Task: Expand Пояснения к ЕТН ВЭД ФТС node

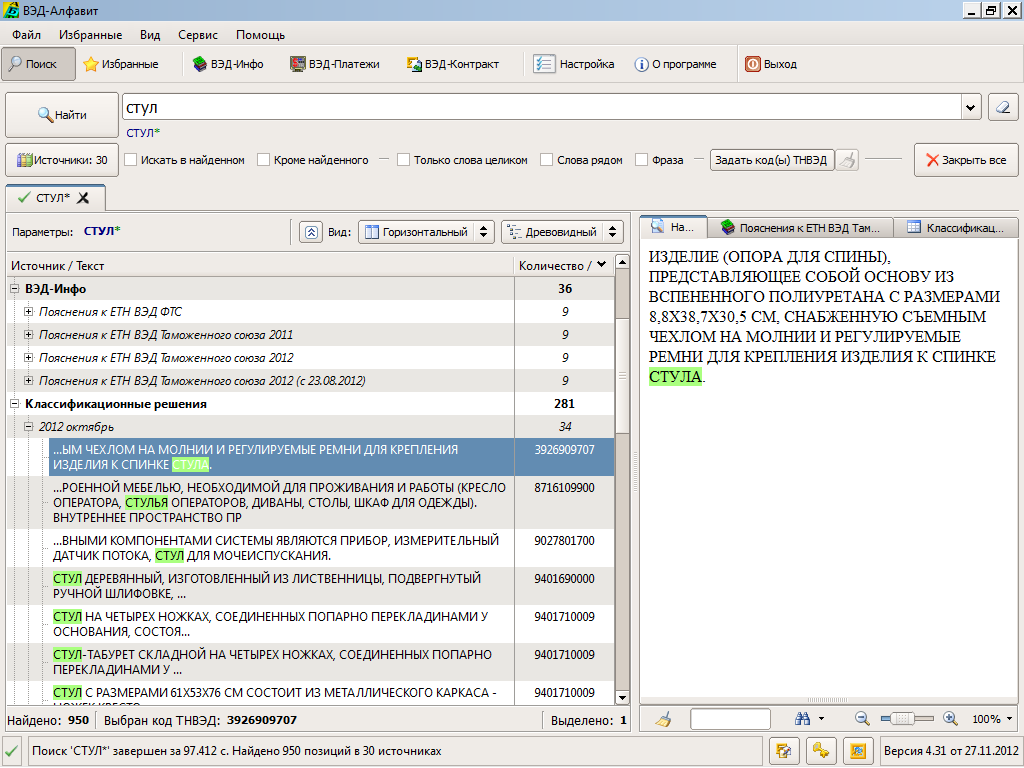Action: tap(28, 312)
